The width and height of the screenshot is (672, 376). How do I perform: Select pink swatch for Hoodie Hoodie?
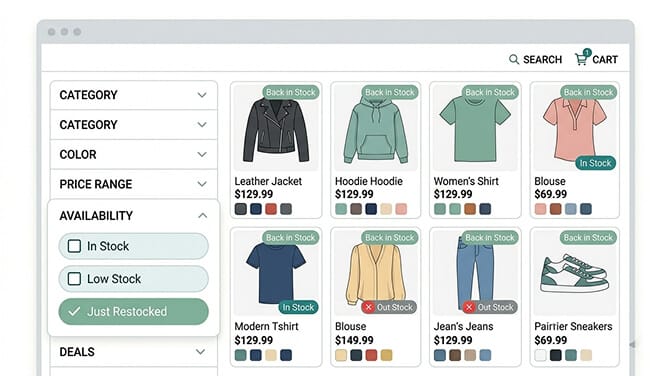[401, 209]
